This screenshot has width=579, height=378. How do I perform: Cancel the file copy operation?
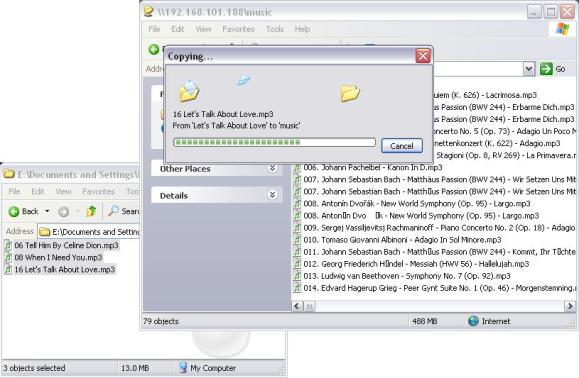[x=402, y=146]
